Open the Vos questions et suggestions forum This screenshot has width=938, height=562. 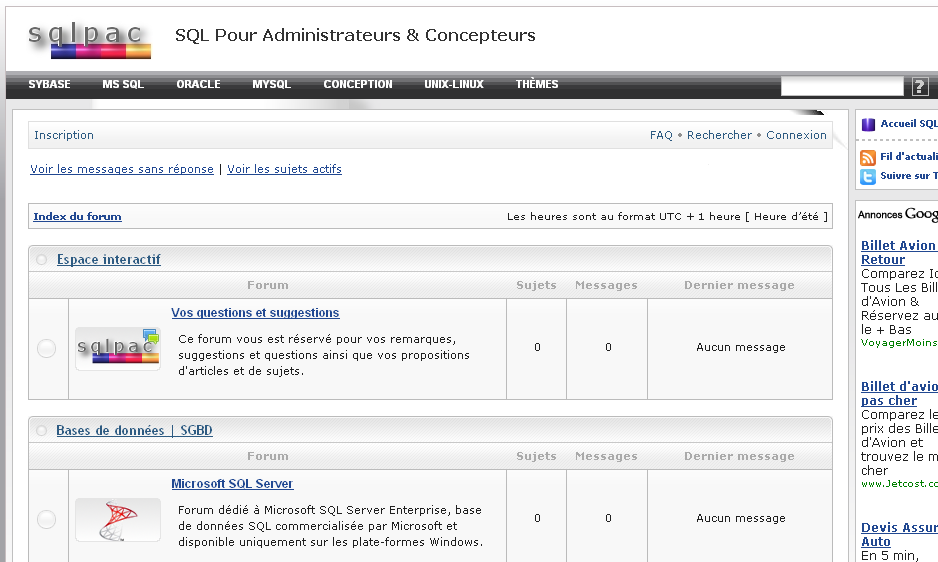[255, 313]
